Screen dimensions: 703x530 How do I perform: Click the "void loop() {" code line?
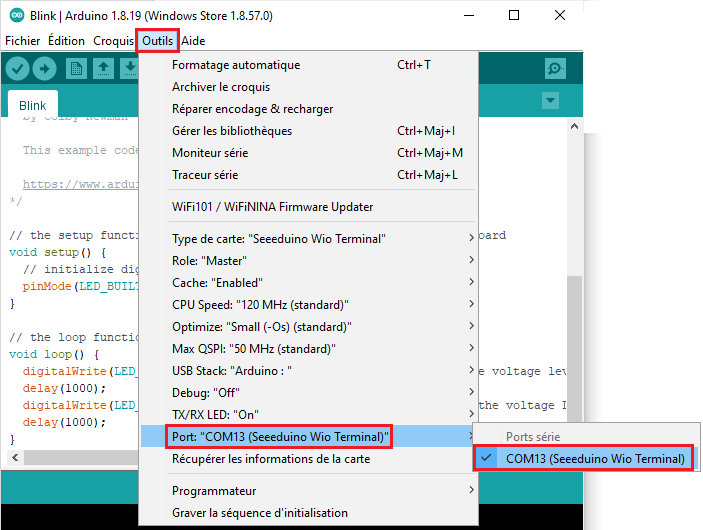(x=54, y=354)
